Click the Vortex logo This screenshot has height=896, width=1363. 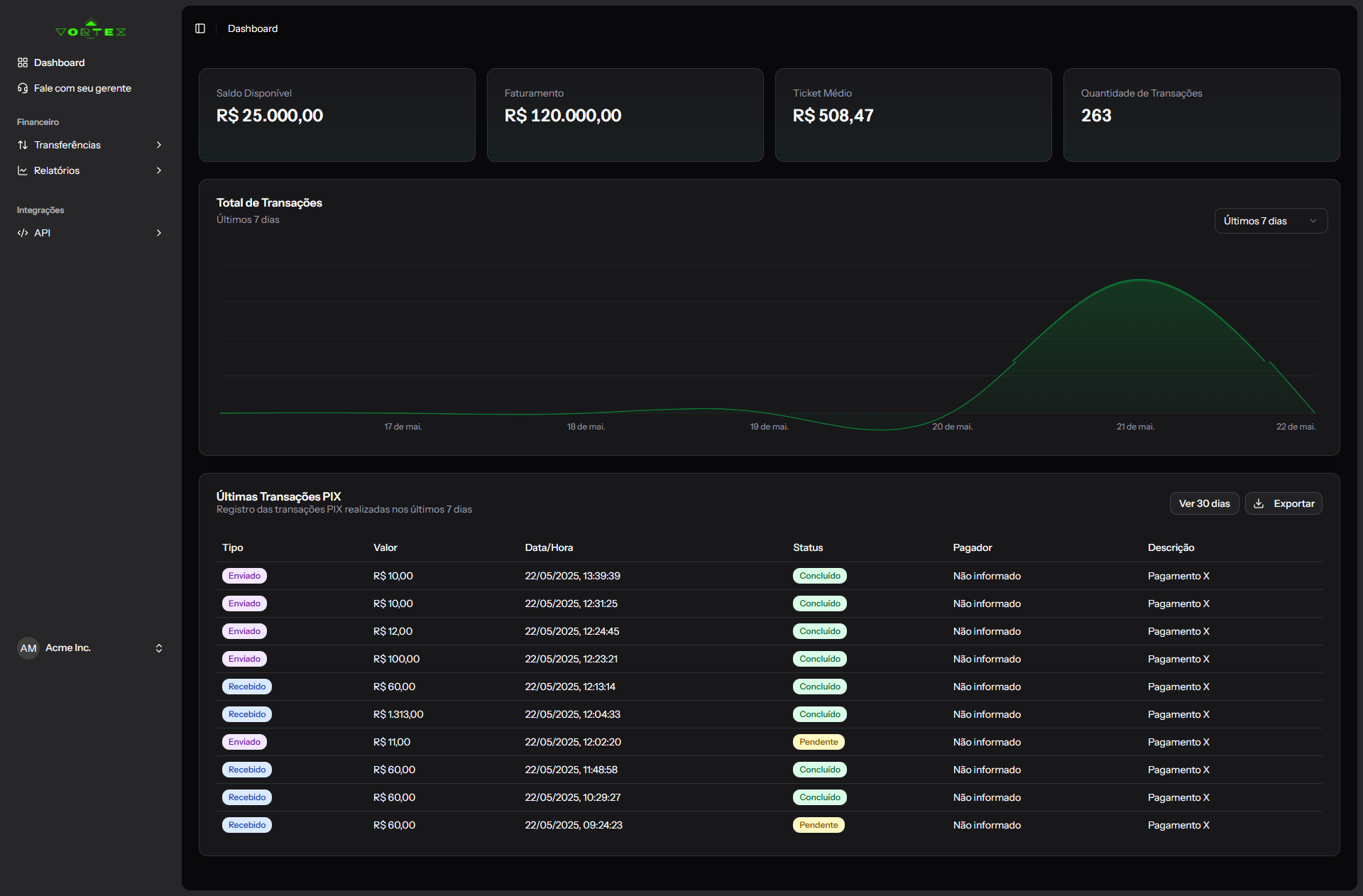coord(91,29)
